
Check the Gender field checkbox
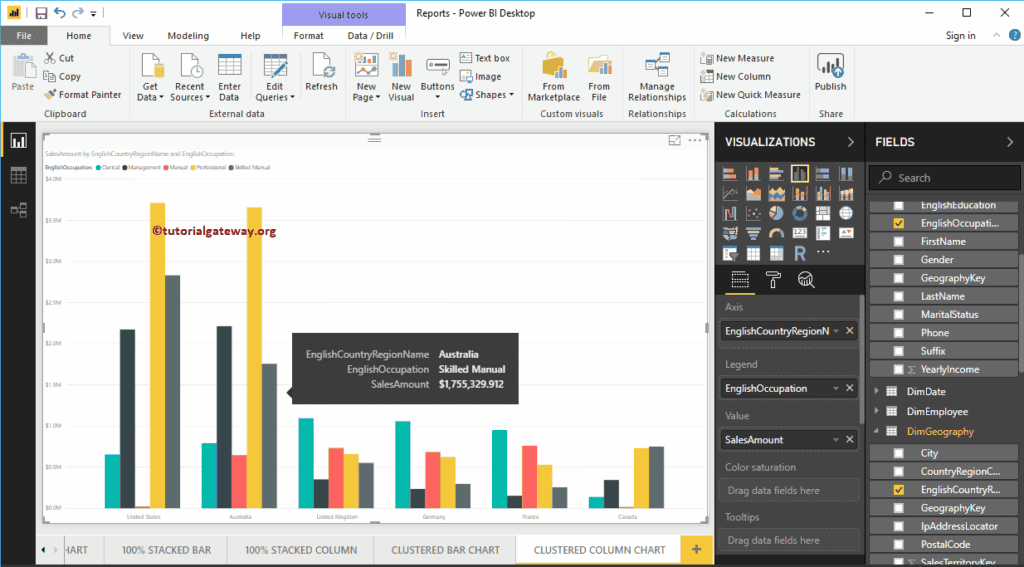899,260
